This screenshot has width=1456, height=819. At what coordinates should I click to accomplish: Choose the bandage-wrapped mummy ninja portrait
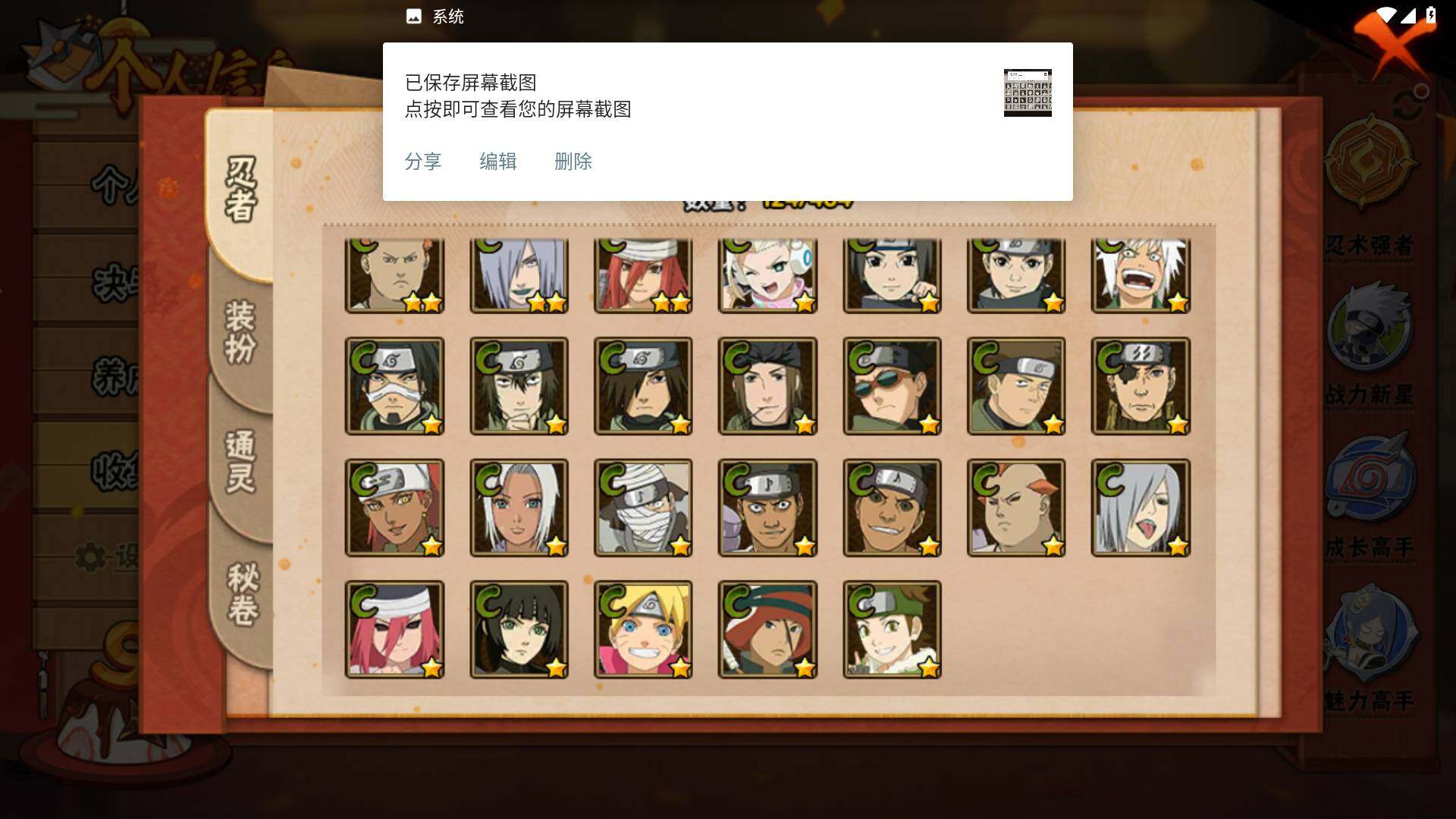(x=643, y=507)
